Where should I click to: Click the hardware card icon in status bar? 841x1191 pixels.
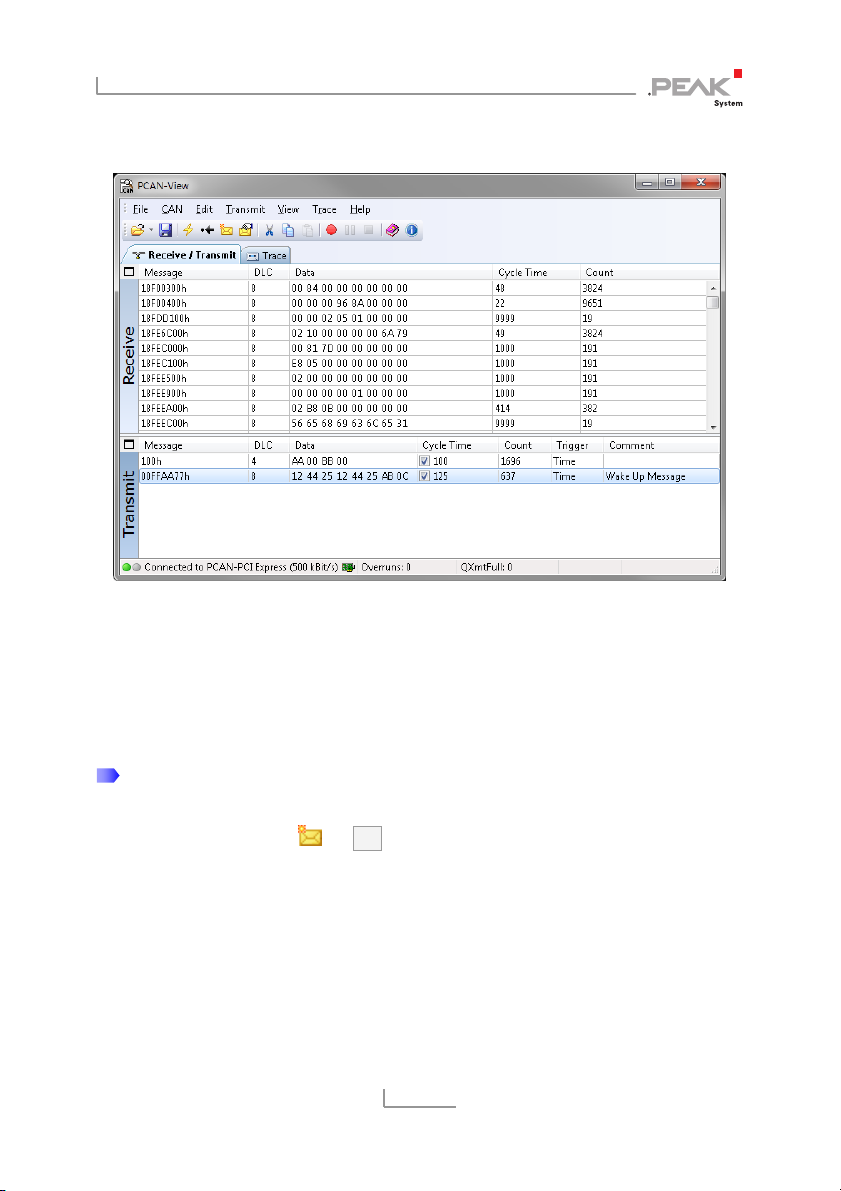349,567
